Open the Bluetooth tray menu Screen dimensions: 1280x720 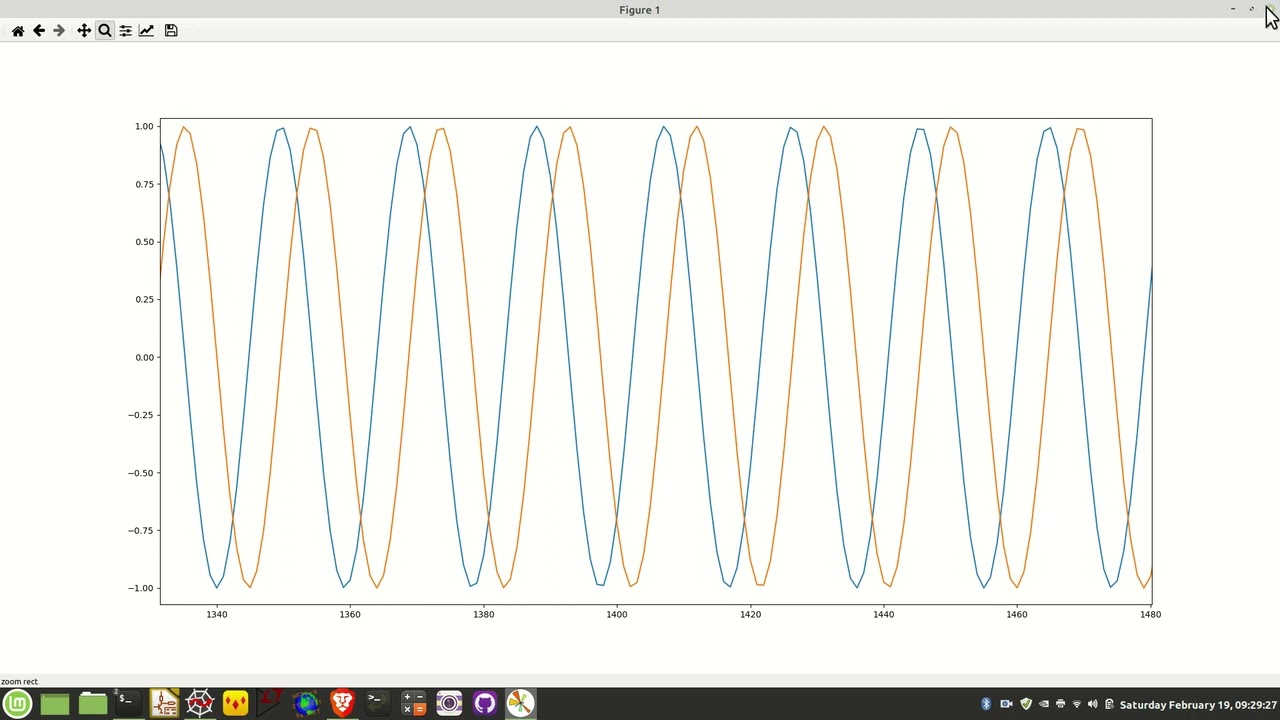[x=986, y=704]
